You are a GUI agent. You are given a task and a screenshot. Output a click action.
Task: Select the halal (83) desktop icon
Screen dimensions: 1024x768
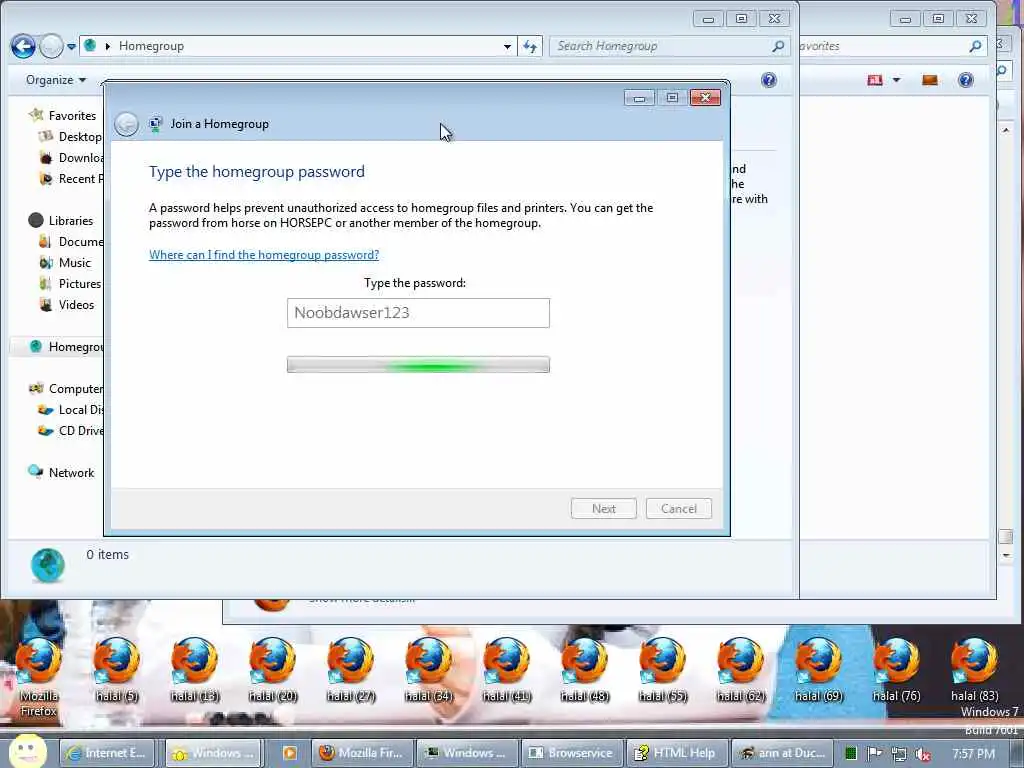(974, 669)
